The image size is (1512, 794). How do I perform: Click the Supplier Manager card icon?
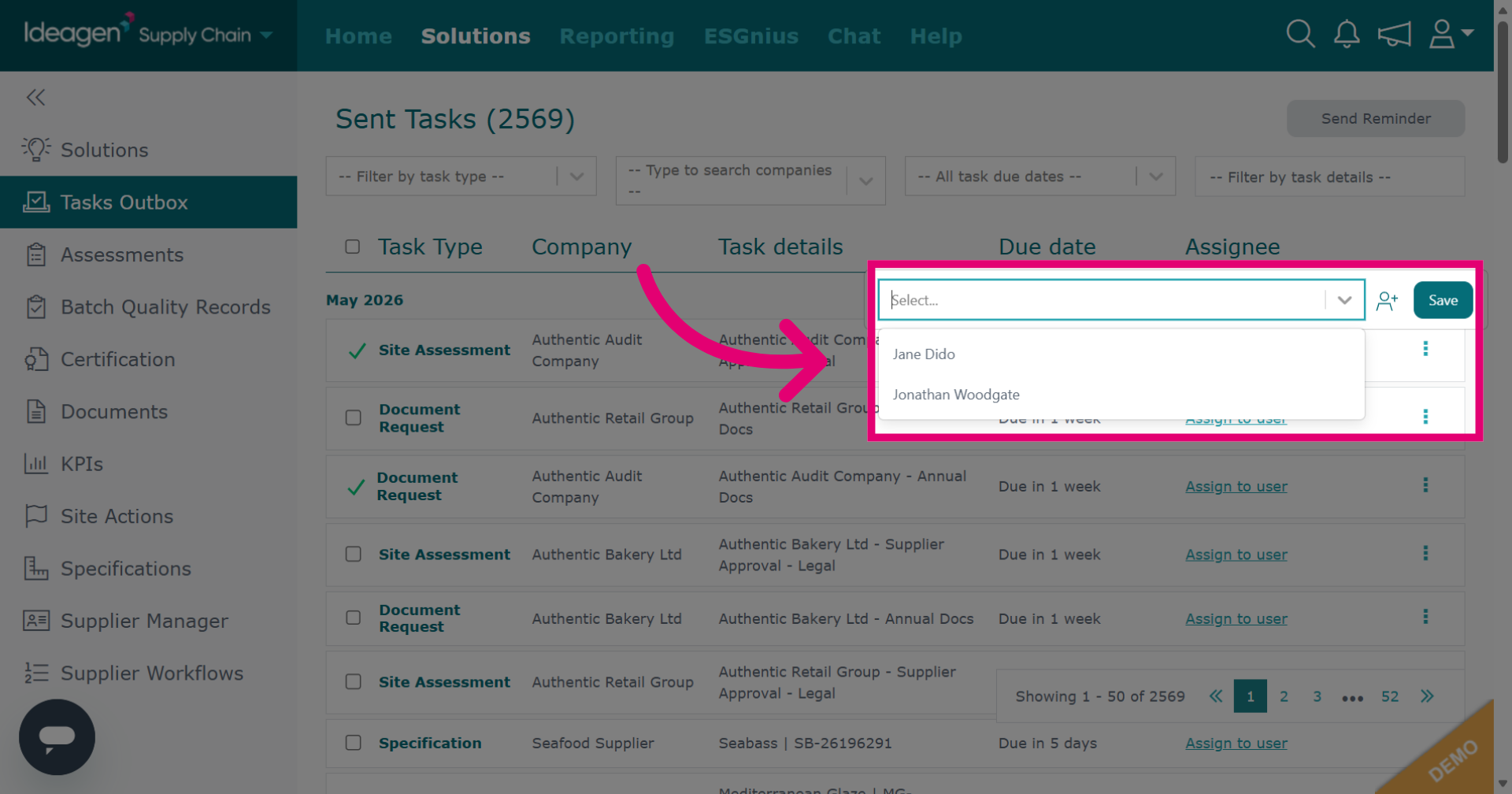coord(35,621)
